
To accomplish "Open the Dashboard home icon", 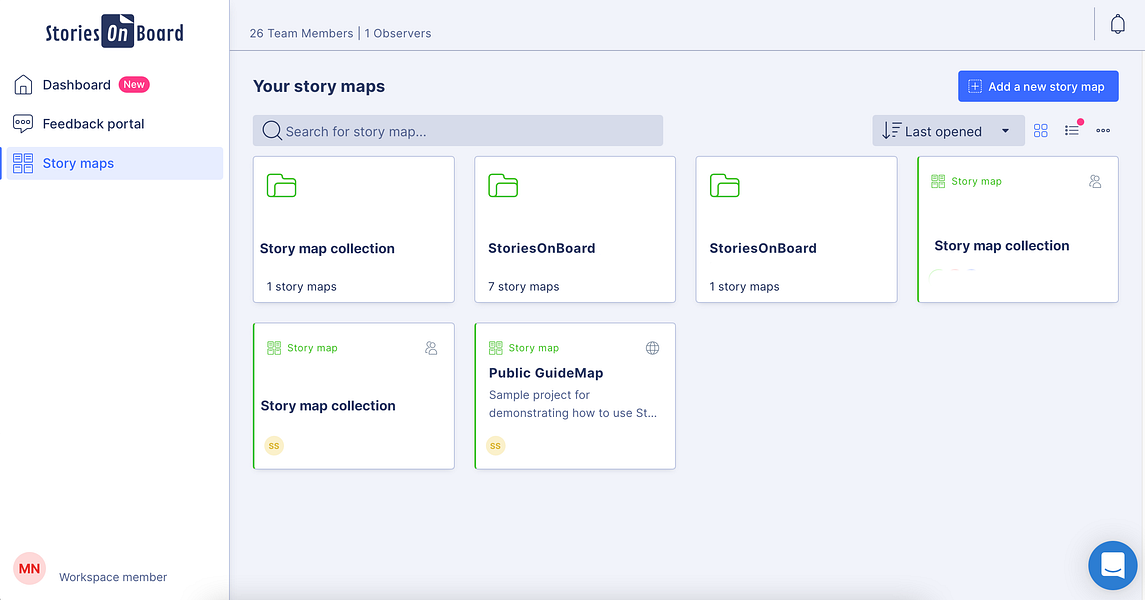I will 23,85.
